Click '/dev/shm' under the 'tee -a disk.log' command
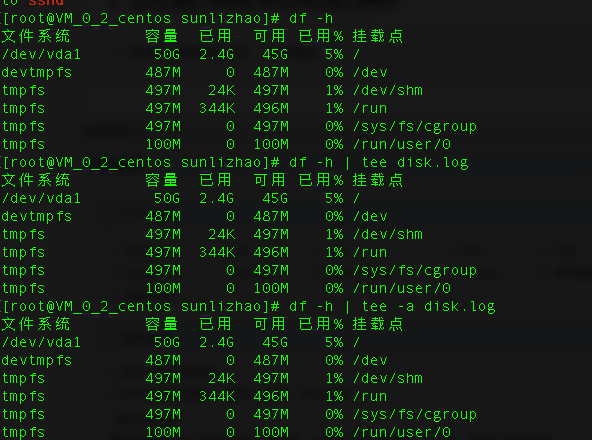 tap(388, 378)
